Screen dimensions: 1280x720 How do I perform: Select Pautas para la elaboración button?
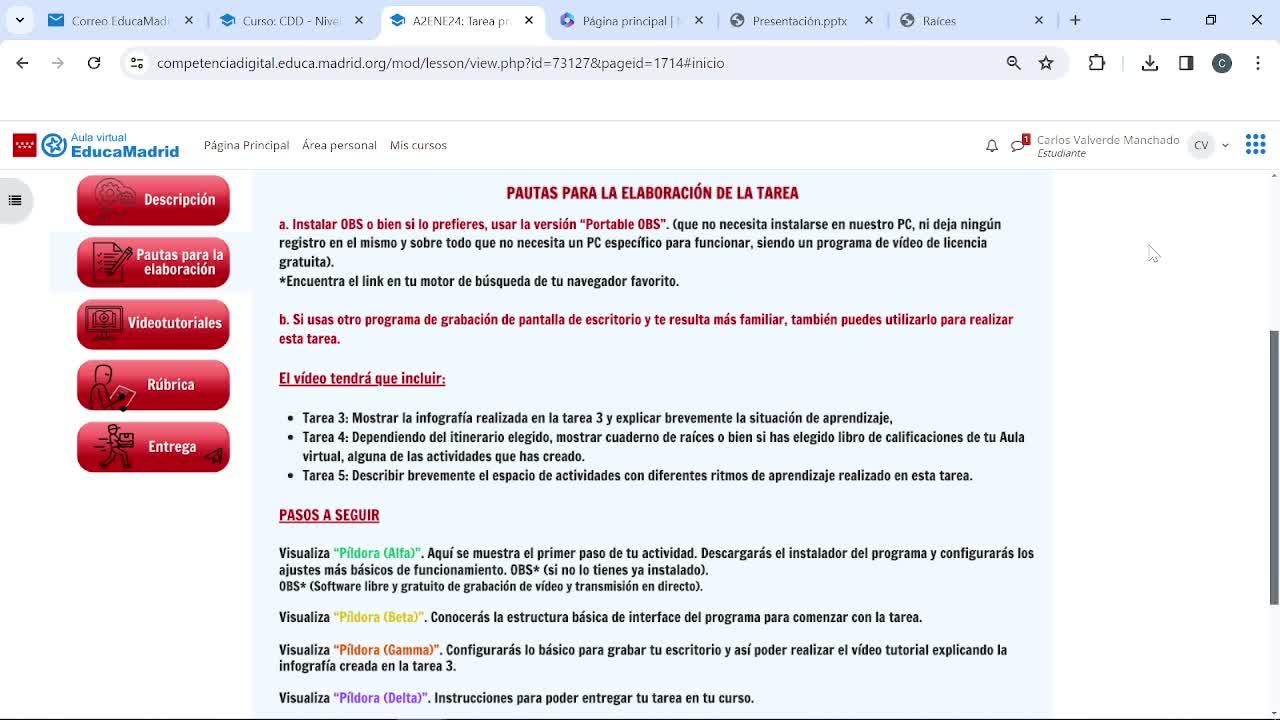[153, 262]
